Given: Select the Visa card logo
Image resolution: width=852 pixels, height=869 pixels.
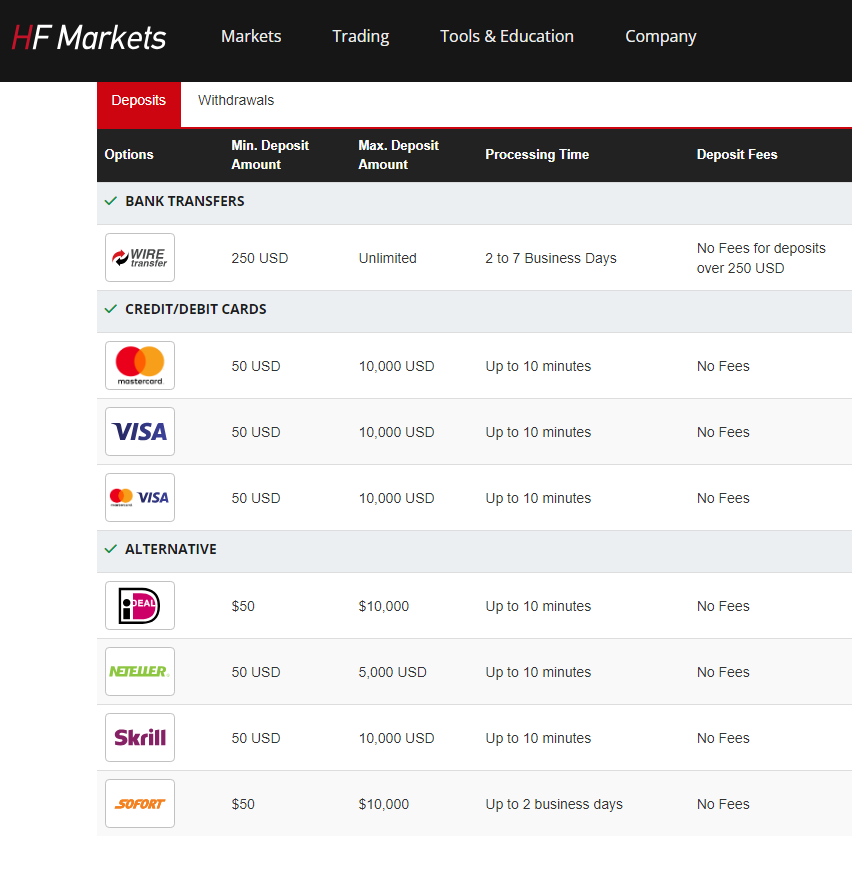Looking at the screenshot, I should click(140, 432).
